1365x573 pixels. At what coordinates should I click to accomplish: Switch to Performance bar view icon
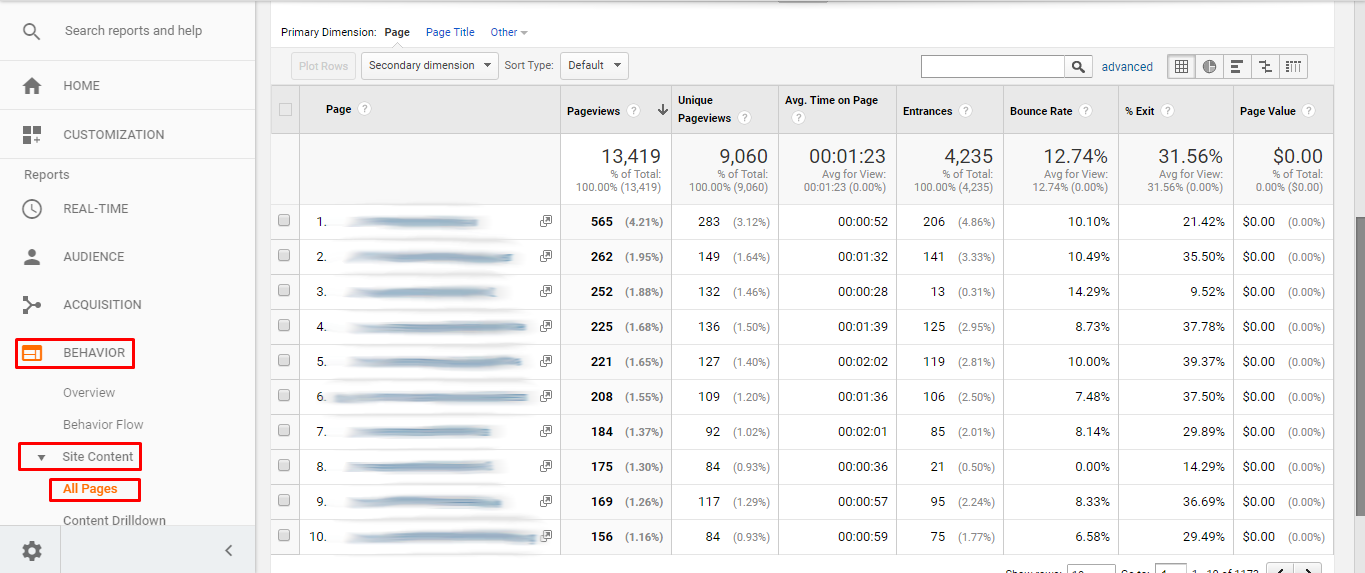click(1237, 66)
